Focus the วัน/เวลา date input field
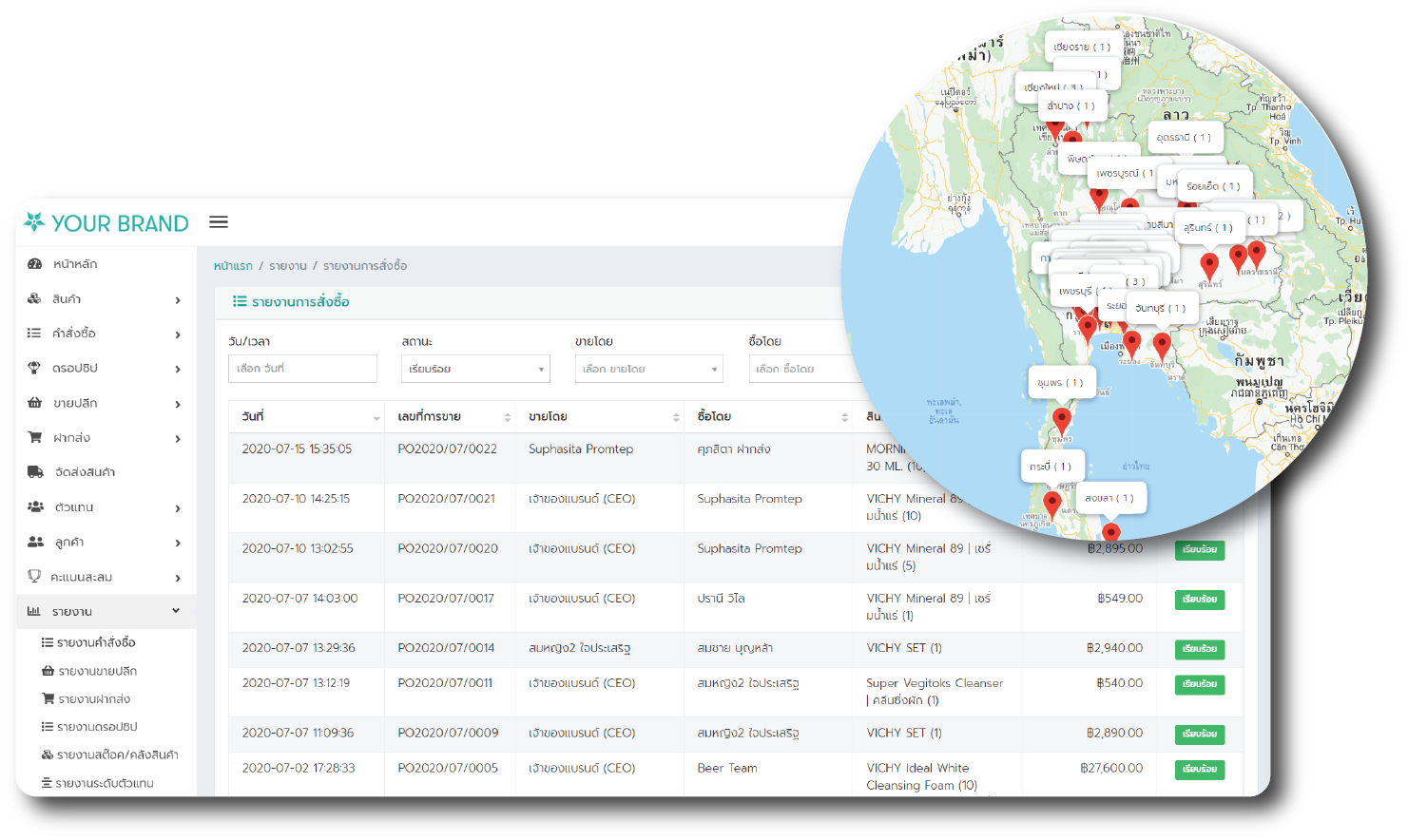1408x840 pixels. [302, 369]
